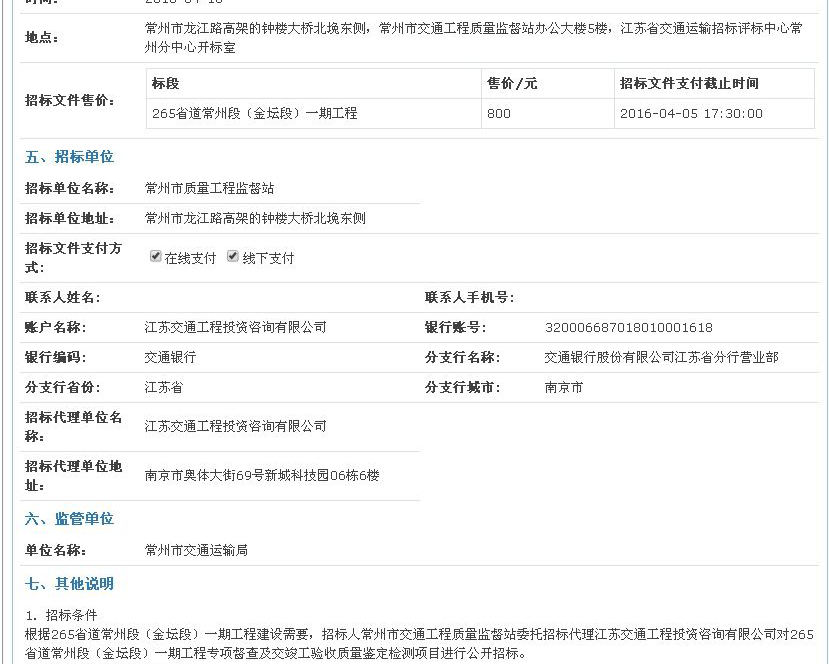Click the 南京市奥体大街69号 agency address

[262, 476]
